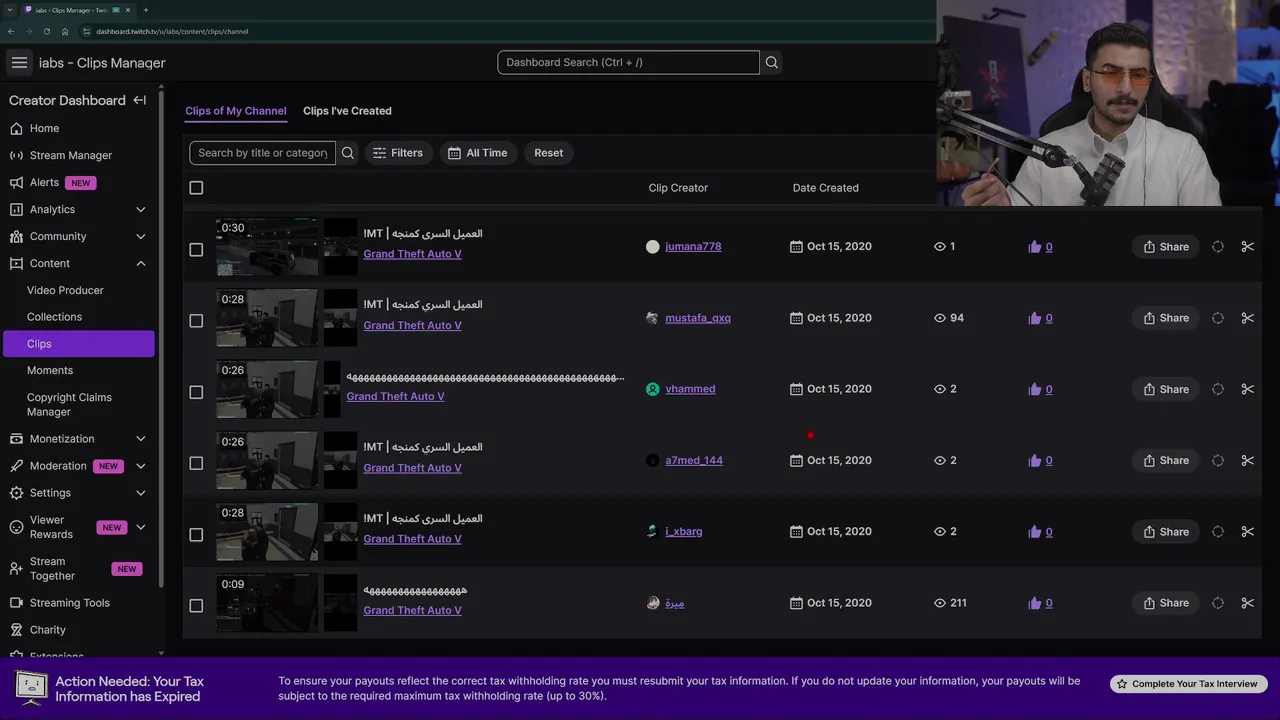Click edit scissors on the 211-views clip
1280x720 pixels.
point(1247,603)
